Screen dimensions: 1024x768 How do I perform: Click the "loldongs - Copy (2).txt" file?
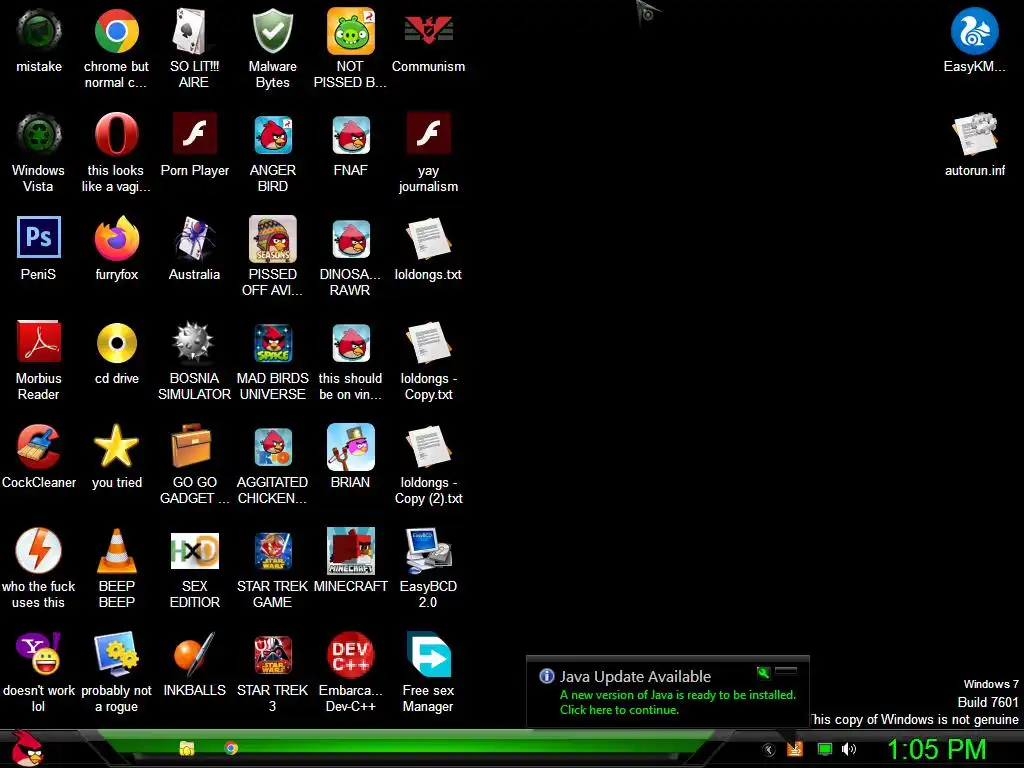[428, 447]
